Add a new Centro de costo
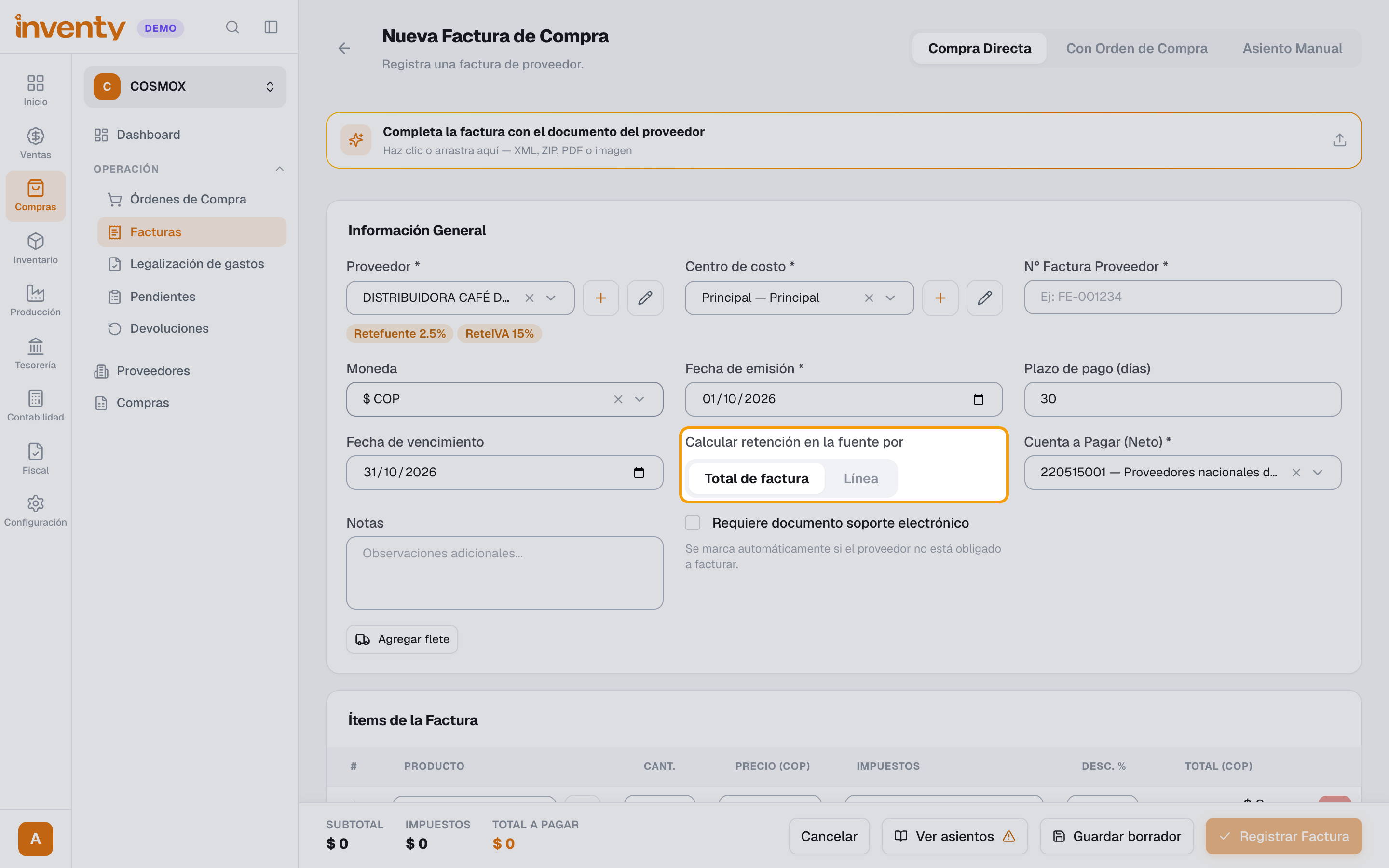1389x868 pixels. (x=940, y=298)
